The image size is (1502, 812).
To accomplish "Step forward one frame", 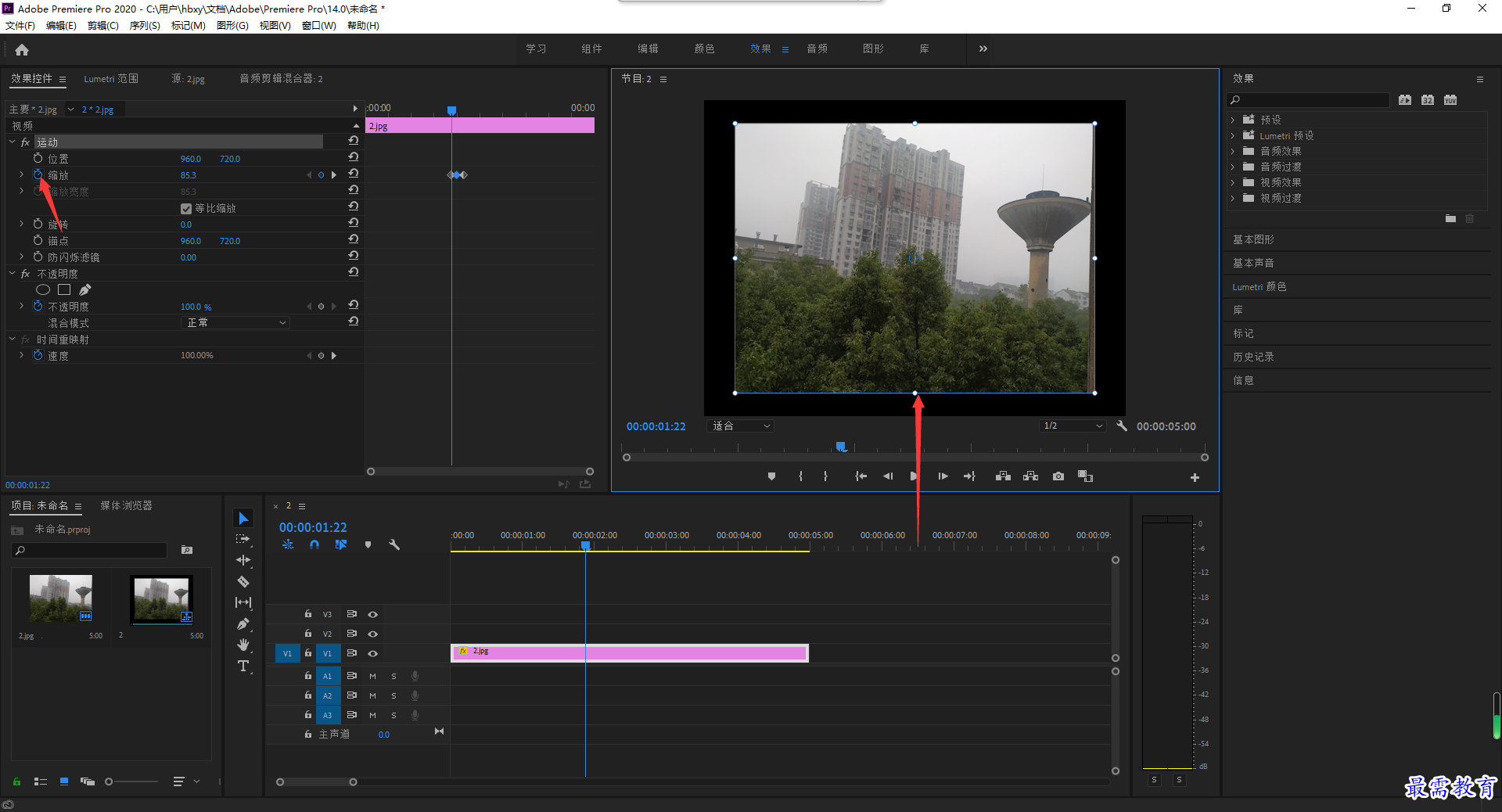I will click(x=943, y=476).
